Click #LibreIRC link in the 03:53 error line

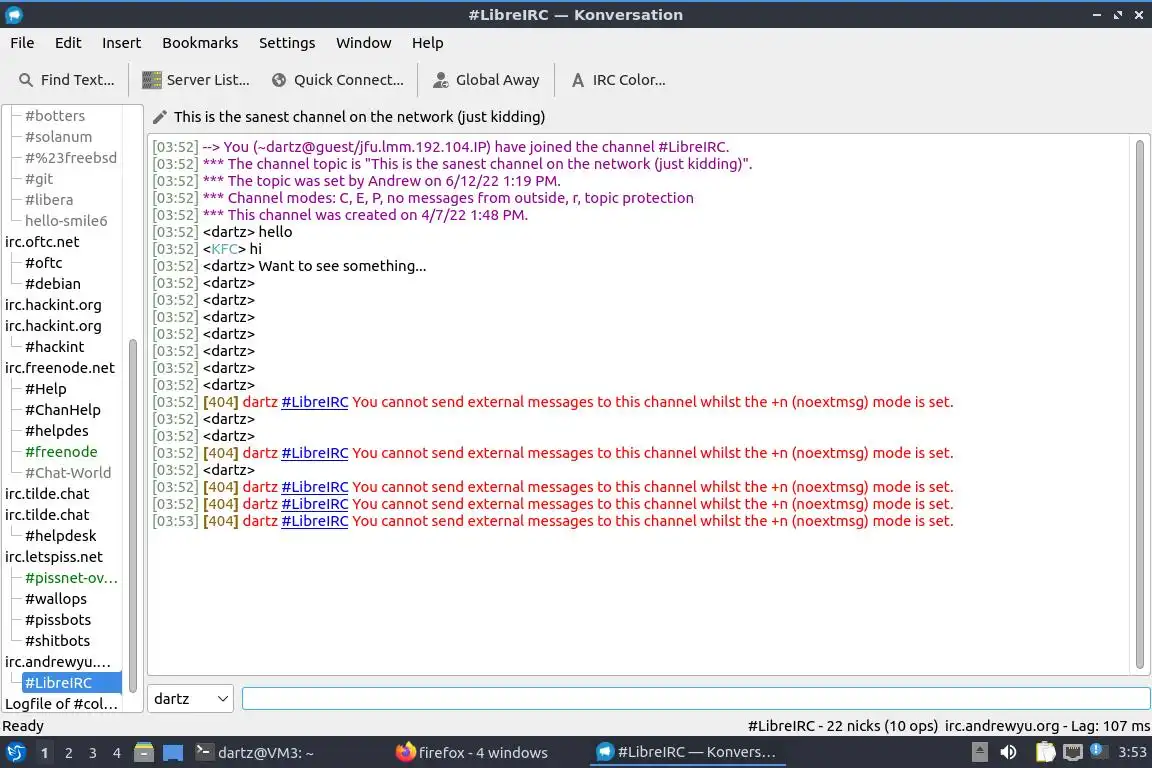tap(314, 521)
